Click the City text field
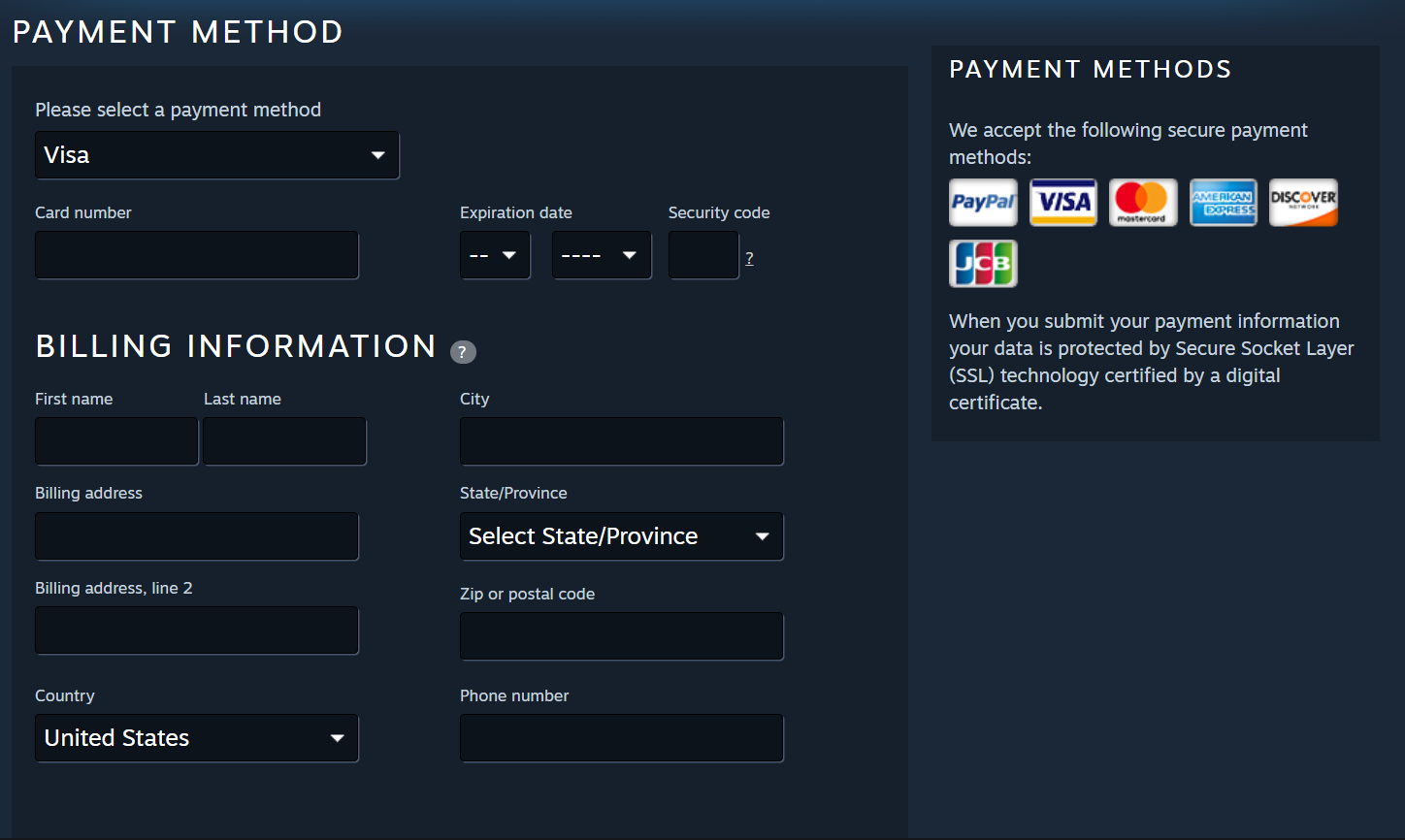Screen dimensions: 1405x840 621,441
